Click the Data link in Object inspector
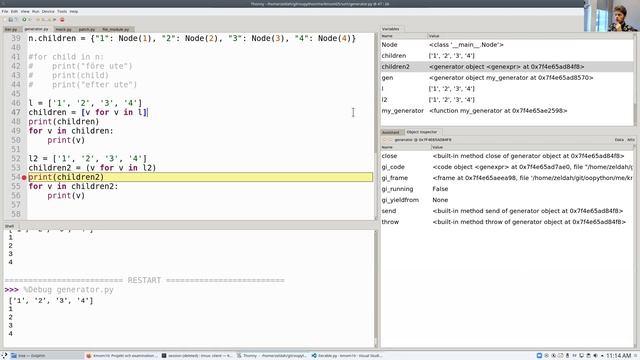Screen dimensions: 640x360 point(619,140)
